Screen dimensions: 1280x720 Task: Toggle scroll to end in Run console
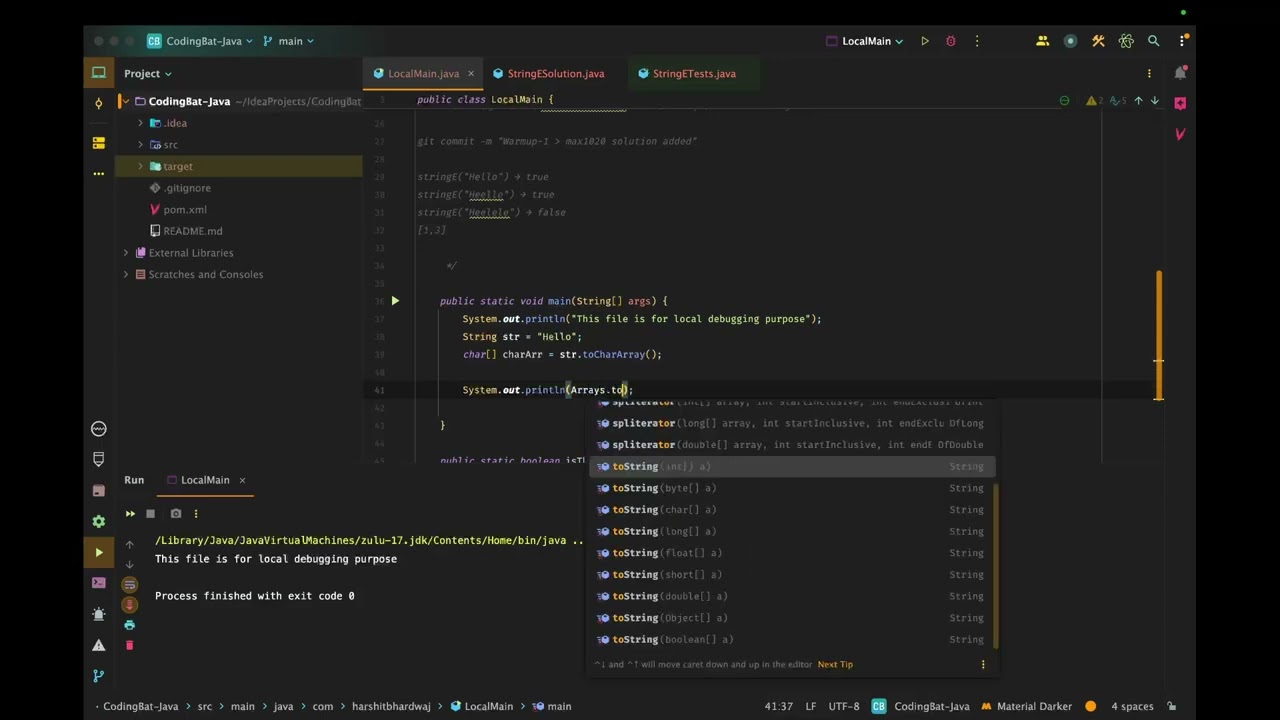129,604
